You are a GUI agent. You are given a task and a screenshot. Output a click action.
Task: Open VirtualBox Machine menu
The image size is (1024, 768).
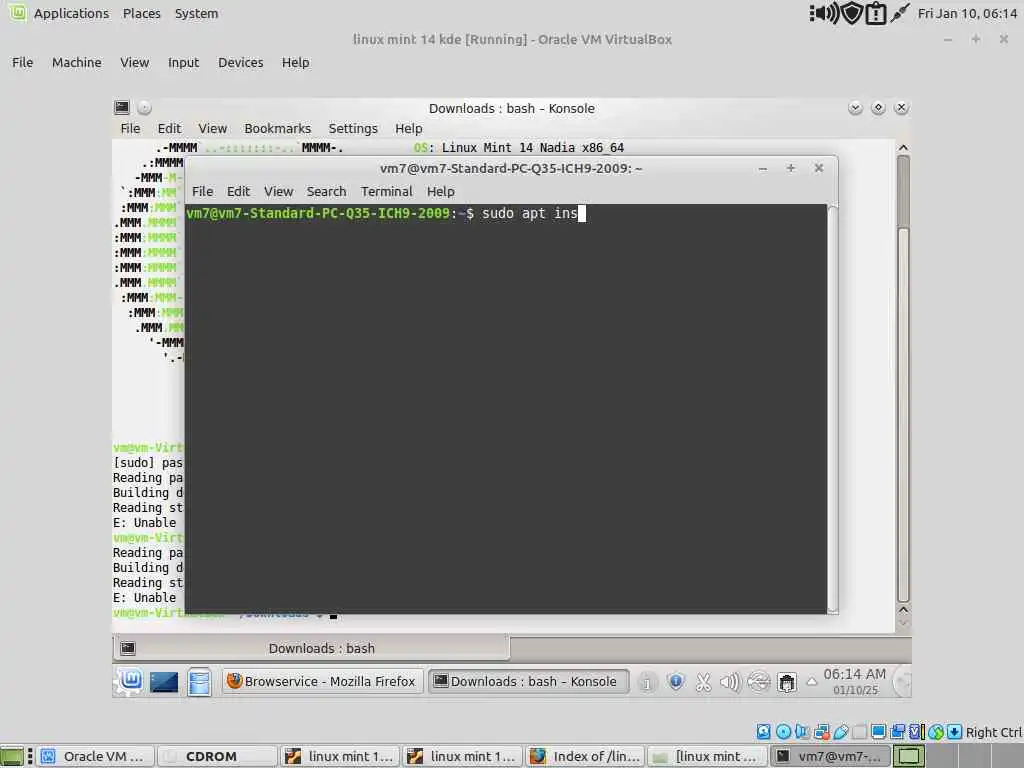coord(76,63)
